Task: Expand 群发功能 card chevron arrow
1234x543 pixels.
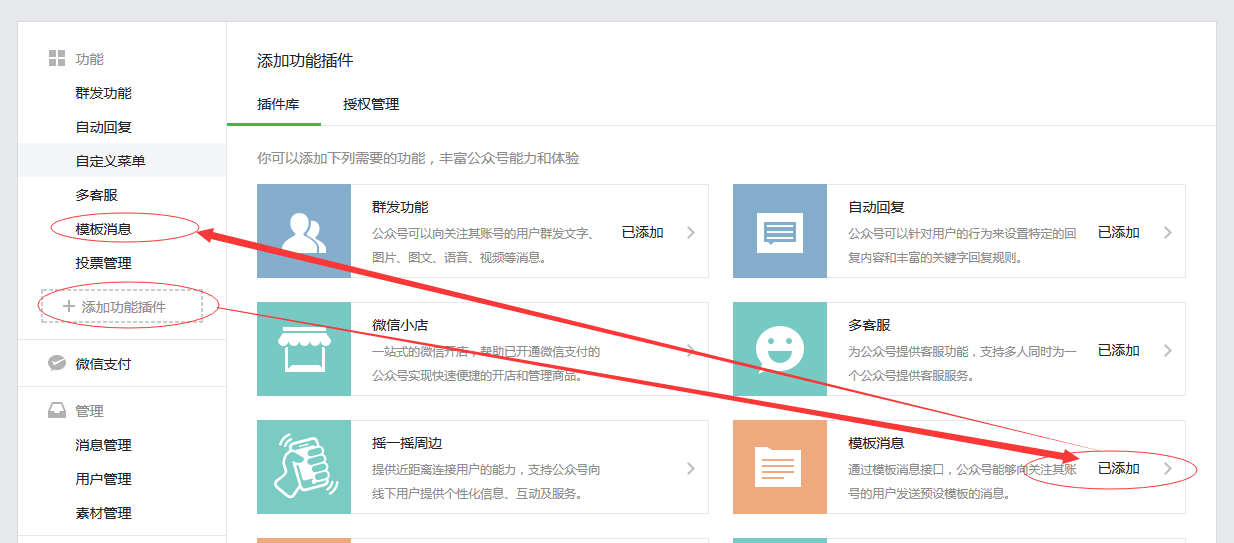Action: (690, 232)
